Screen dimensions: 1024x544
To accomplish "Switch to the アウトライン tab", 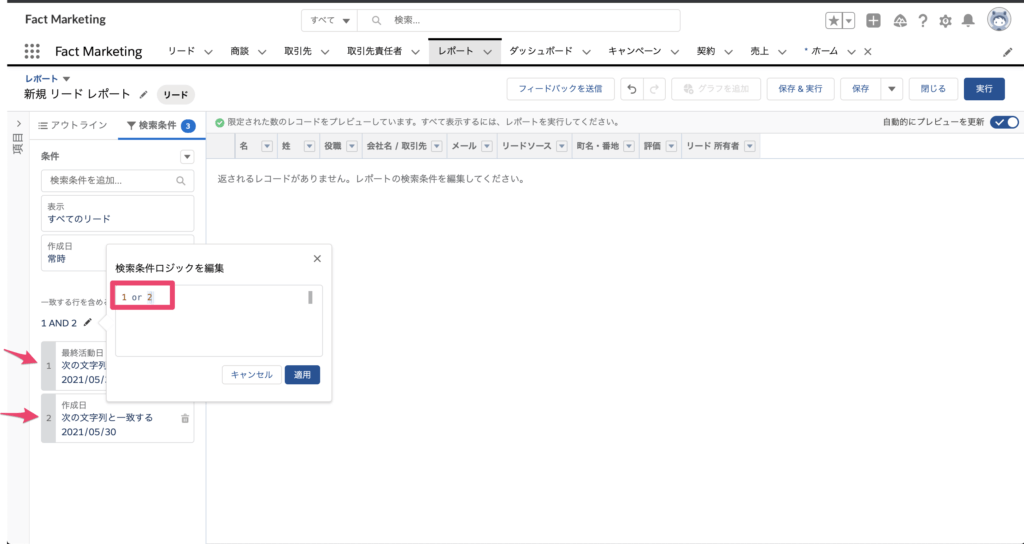I will (73, 125).
